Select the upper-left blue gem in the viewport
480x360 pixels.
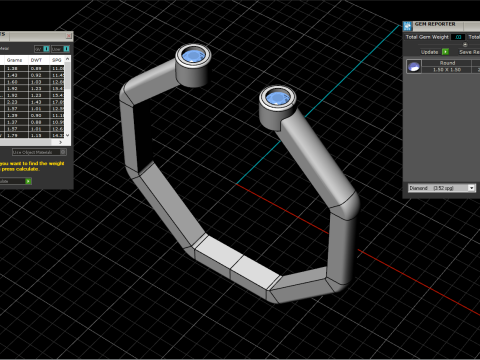tap(193, 55)
